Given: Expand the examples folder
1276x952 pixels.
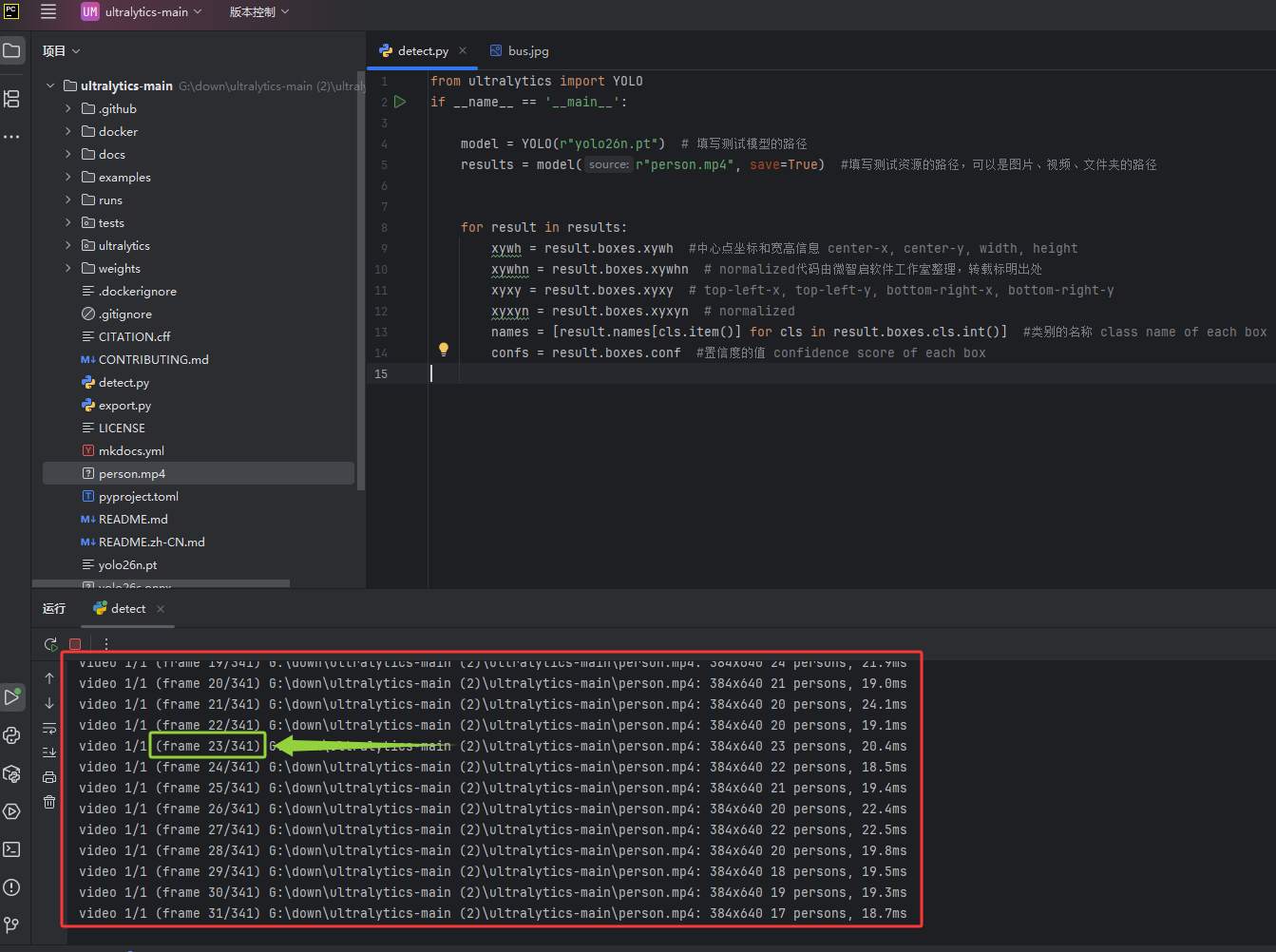Looking at the screenshot, I should pos(68,177).
